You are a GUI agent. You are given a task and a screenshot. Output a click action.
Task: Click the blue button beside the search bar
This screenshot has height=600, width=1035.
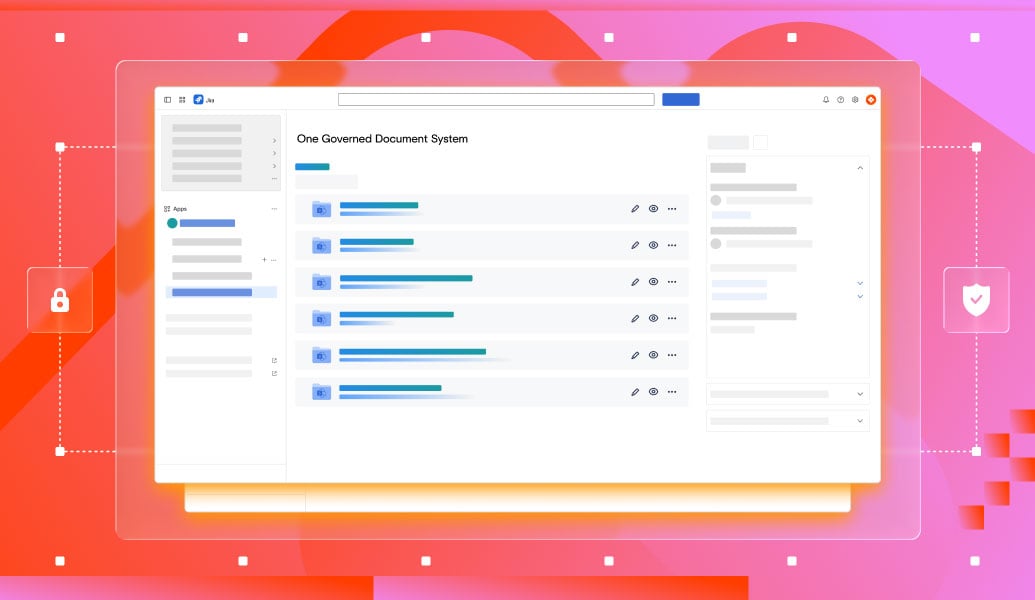[x=681, y=100]
